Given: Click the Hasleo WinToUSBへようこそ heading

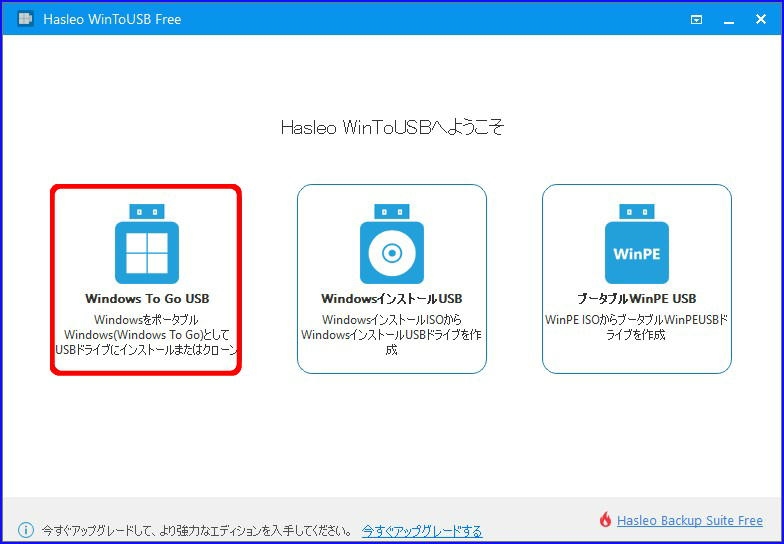Looking at the screenshot, I should 392,127.
